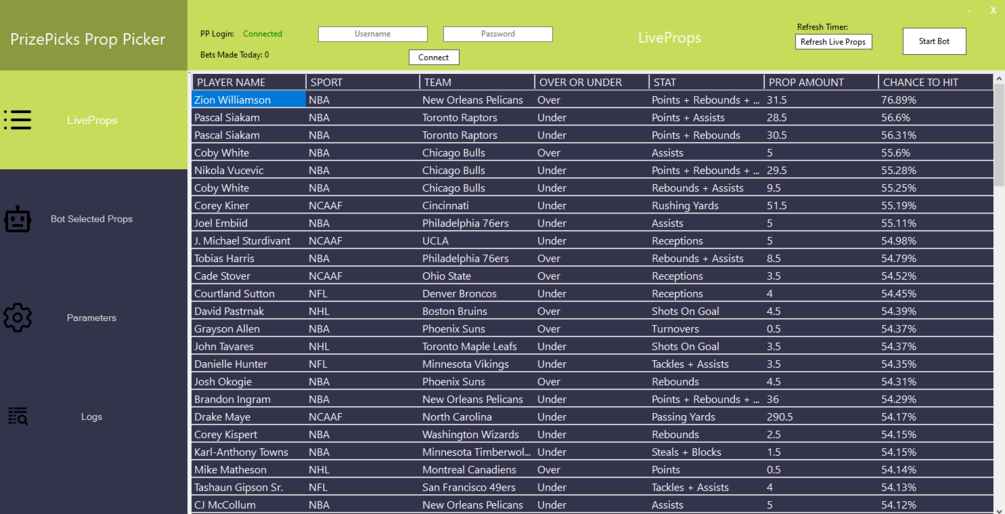Image resolution: width=1005 pixels, height=514 pixels.
Task: Sort by STAT column header
Action: click(x=706, y=82)
